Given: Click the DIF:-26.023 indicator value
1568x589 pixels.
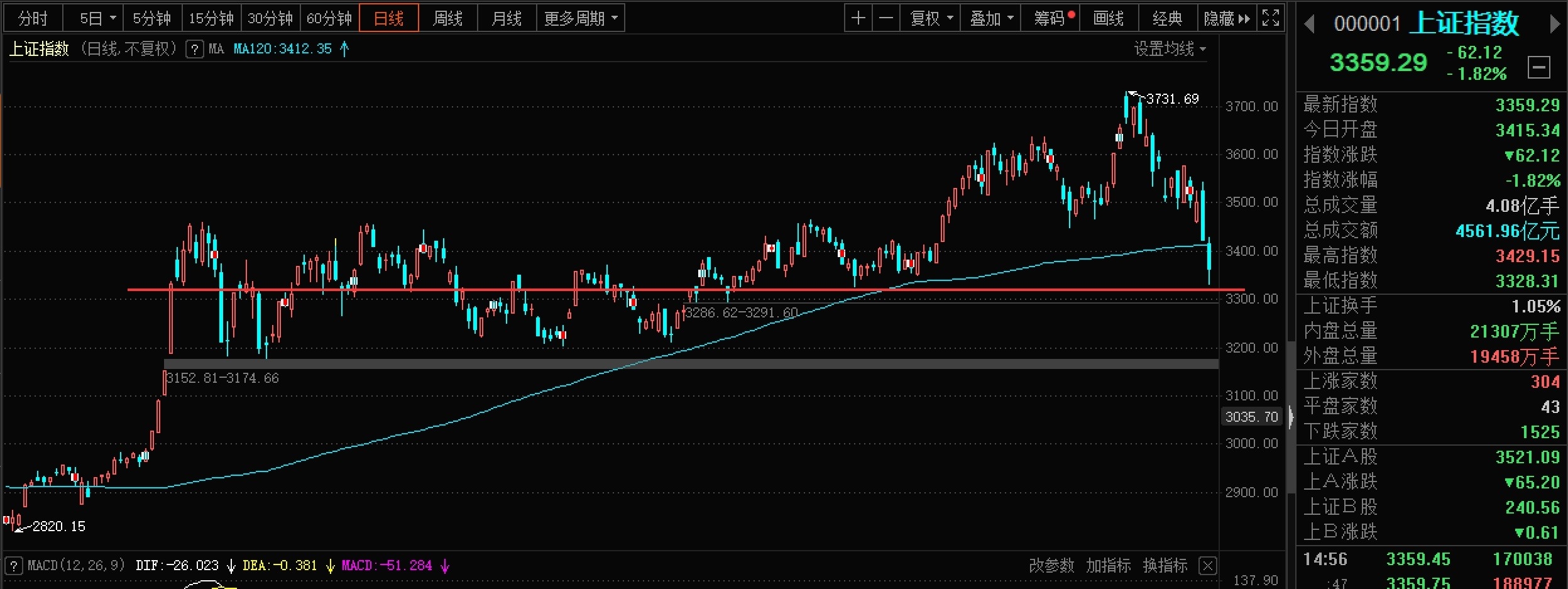Looking at the screenshot, I should (x=177, y=565).
